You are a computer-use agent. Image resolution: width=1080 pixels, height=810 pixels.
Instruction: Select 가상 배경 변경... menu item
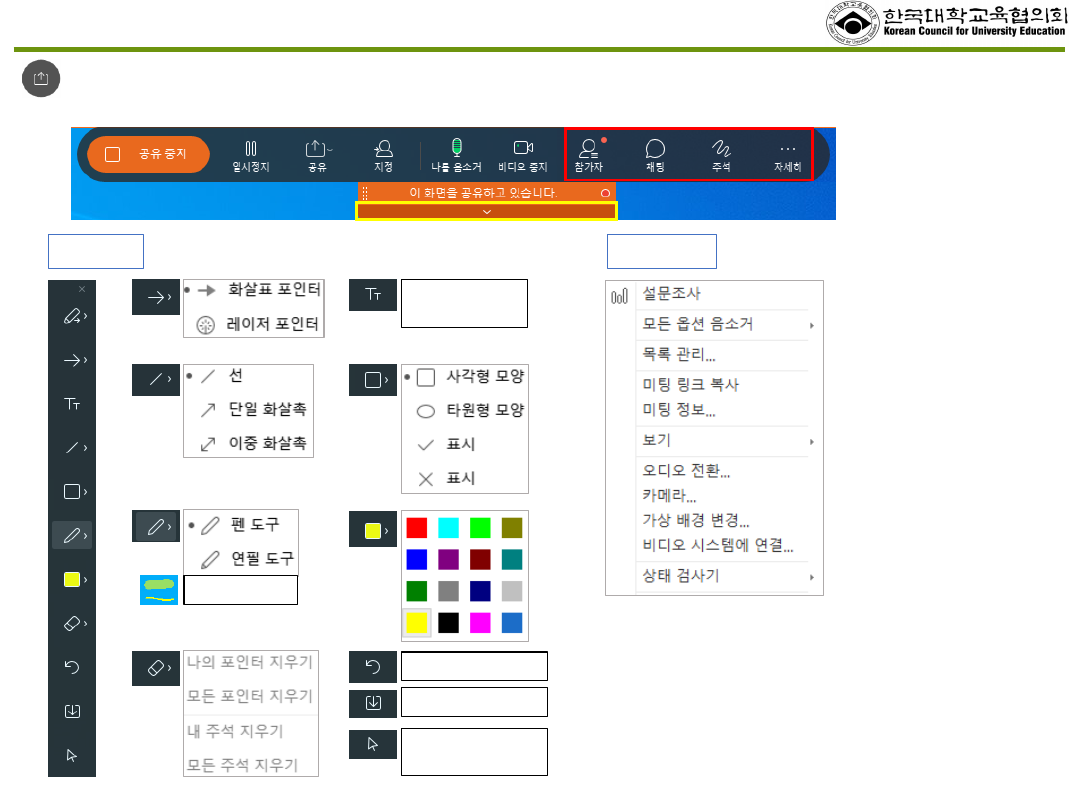pos(696,520)
